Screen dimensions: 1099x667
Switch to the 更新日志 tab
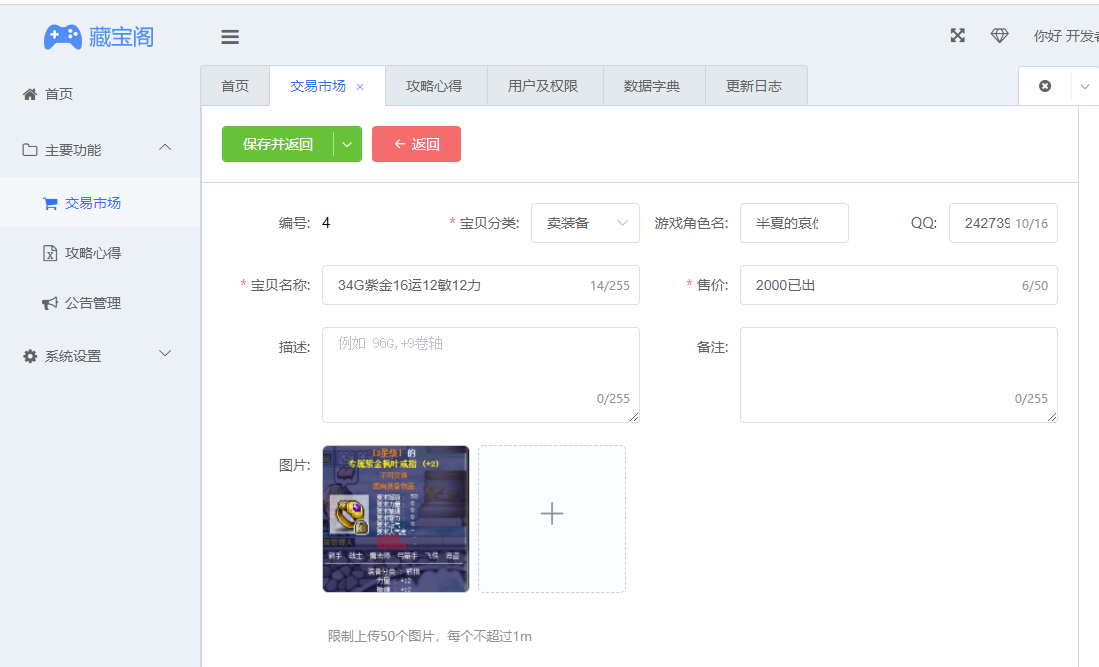[754, 86]
